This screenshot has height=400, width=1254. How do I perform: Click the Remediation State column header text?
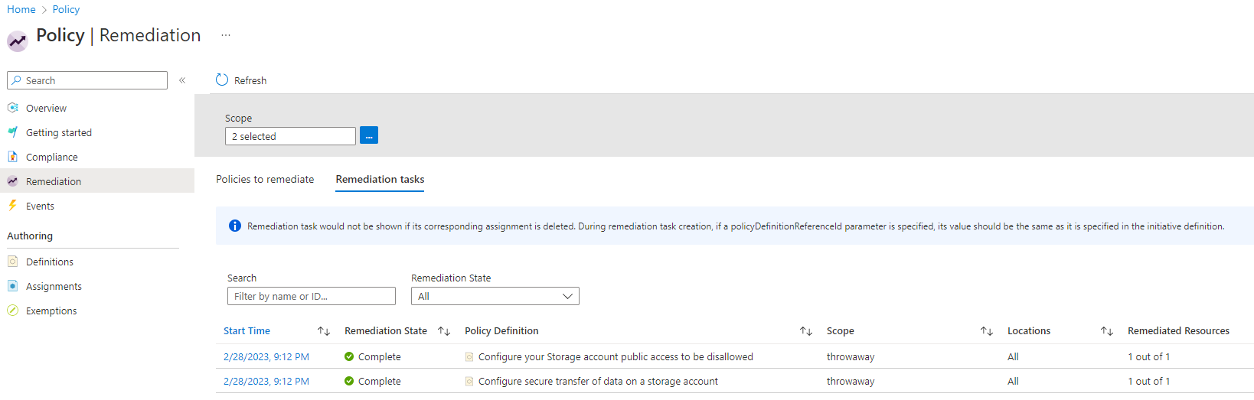pos(385,331)
